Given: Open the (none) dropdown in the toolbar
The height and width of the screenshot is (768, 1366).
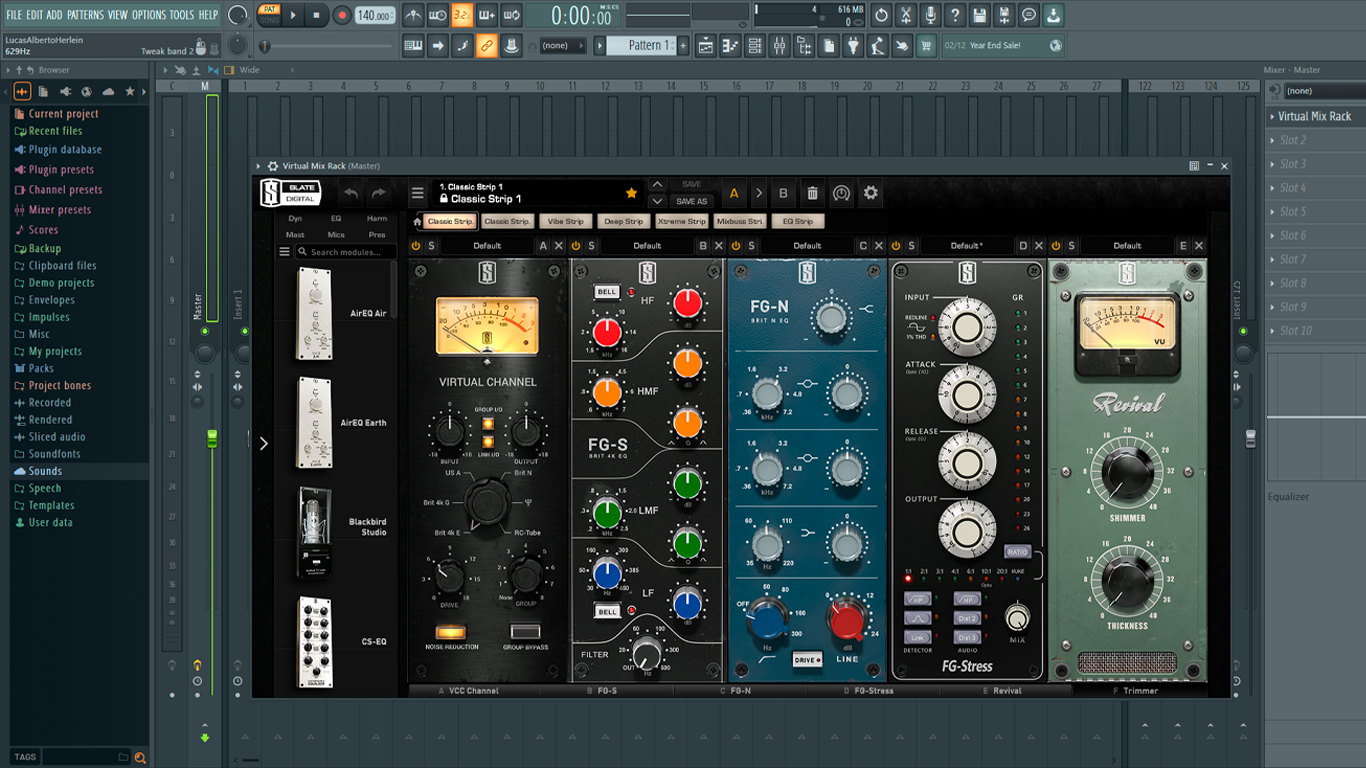Looking at the screenshot, I should tap(563, 45).
